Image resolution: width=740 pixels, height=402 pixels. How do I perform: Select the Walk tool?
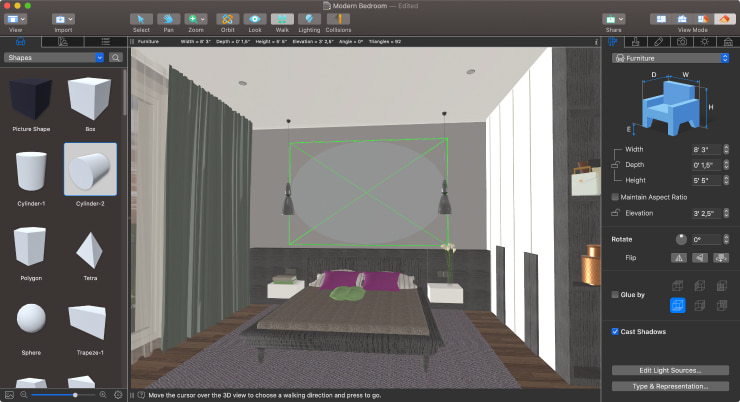click(x=282, y=19)
